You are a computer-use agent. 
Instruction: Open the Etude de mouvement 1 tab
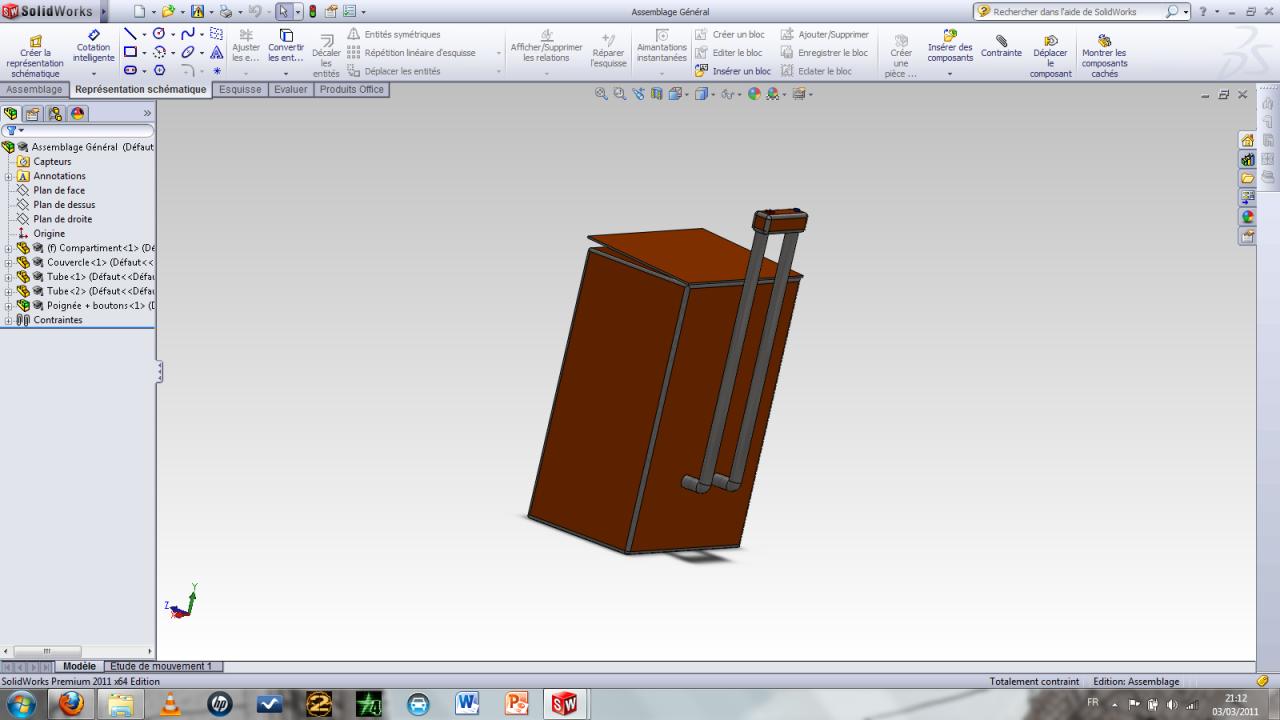pyautogui.click(x=160, y=666)
